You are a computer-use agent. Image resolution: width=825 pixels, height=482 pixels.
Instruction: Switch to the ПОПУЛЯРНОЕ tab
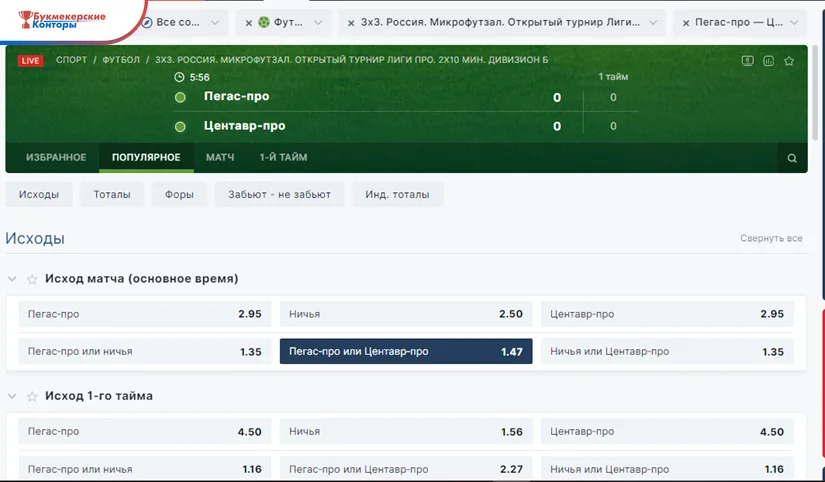coord(146,157)
